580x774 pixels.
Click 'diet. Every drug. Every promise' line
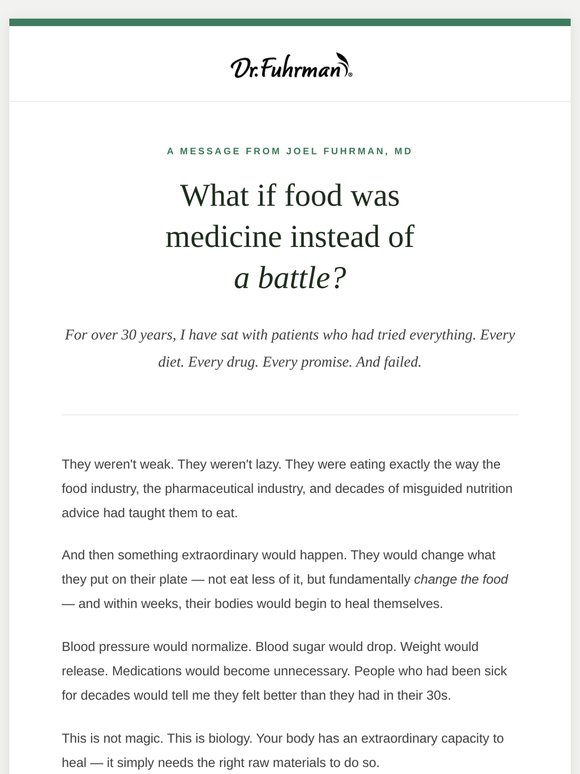[290, 362]
